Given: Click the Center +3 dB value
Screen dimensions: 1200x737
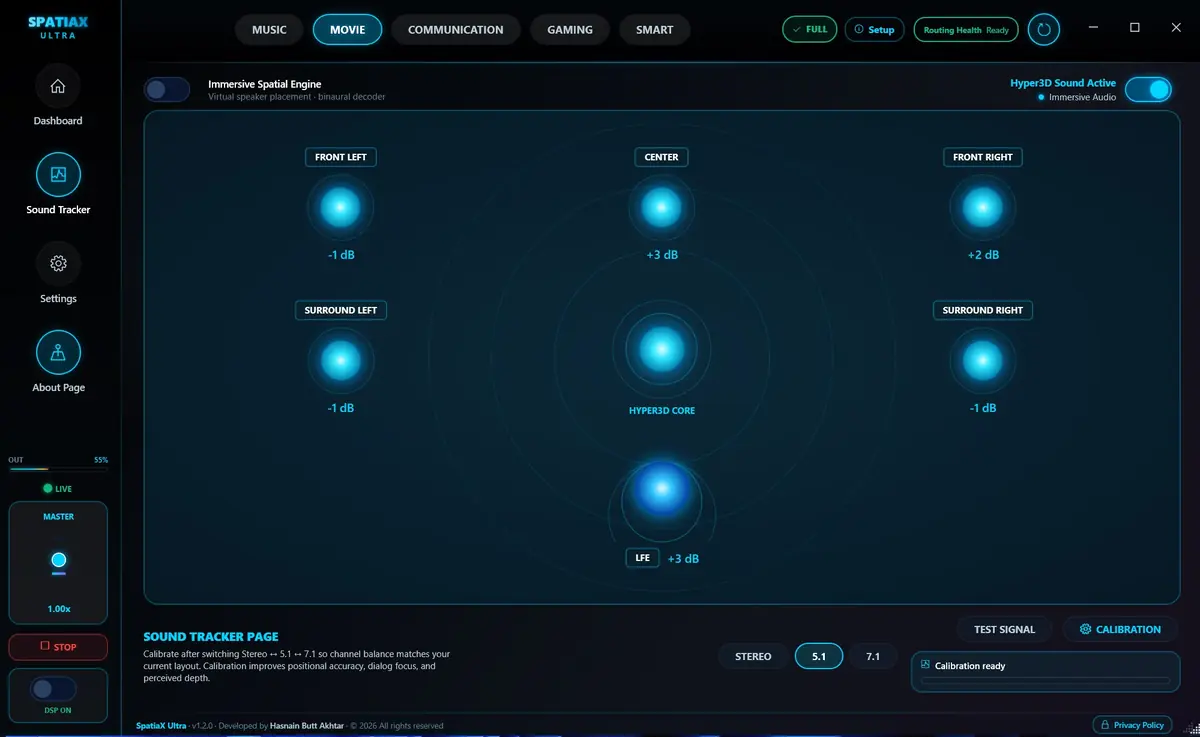Looking at the screenshot, I should 662,255.
